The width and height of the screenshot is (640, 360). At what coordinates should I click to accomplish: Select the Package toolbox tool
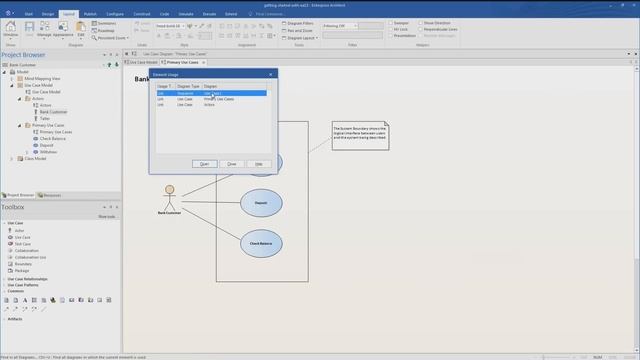(19, 271)
